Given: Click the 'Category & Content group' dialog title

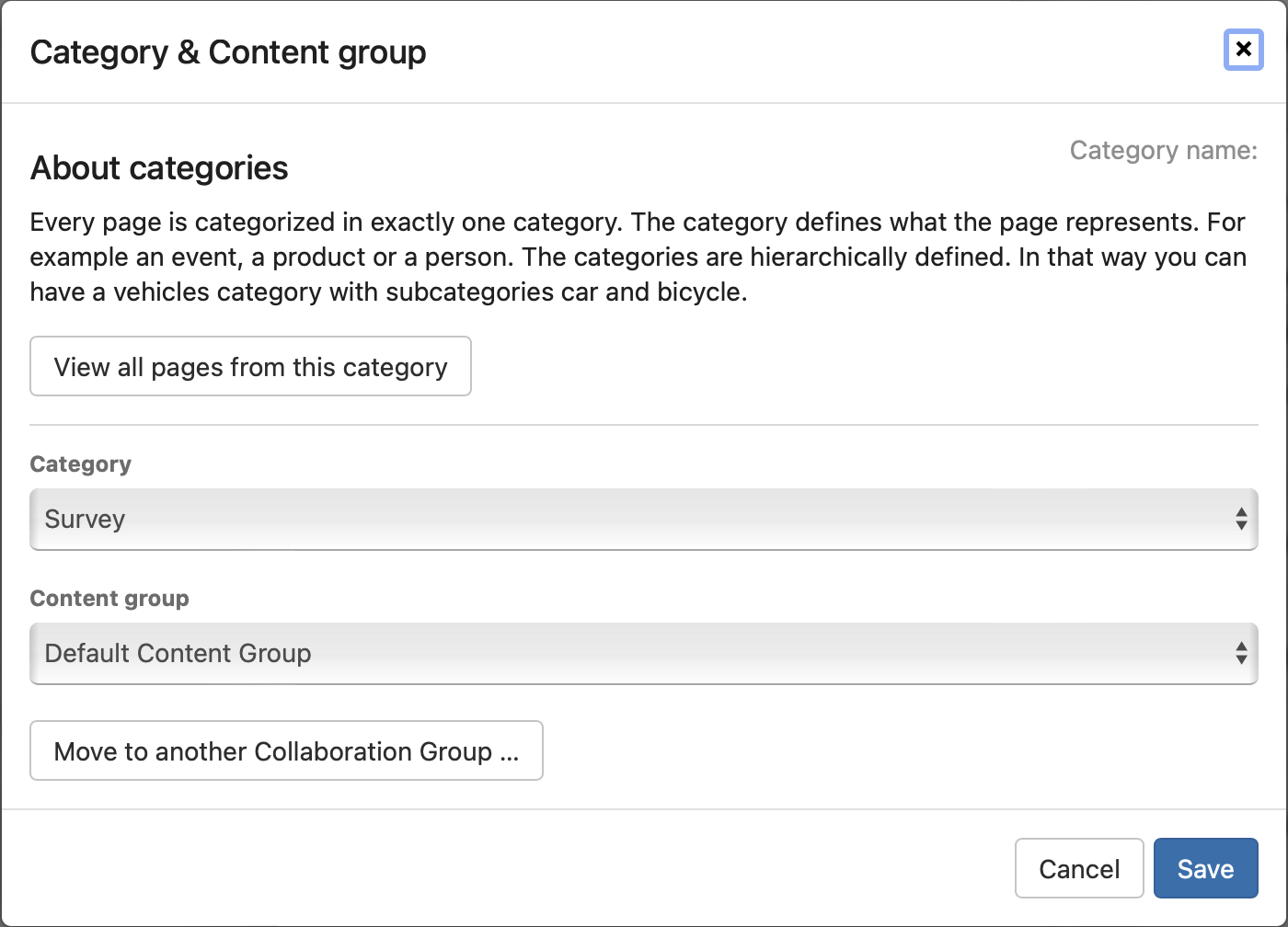Looking at the screenshot, I should [x=228, y=52].
